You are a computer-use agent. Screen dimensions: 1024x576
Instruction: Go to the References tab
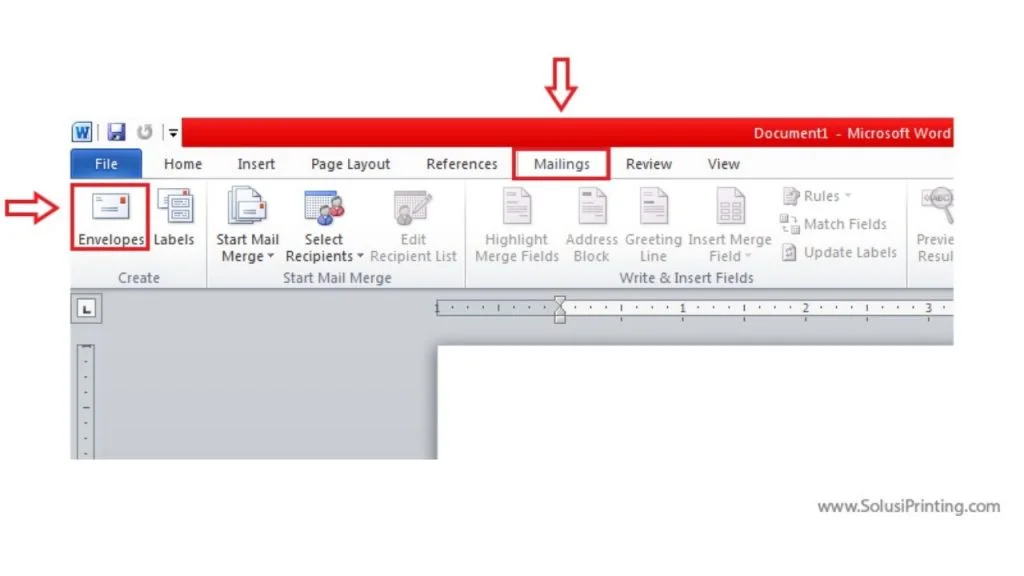click(462, 164)
